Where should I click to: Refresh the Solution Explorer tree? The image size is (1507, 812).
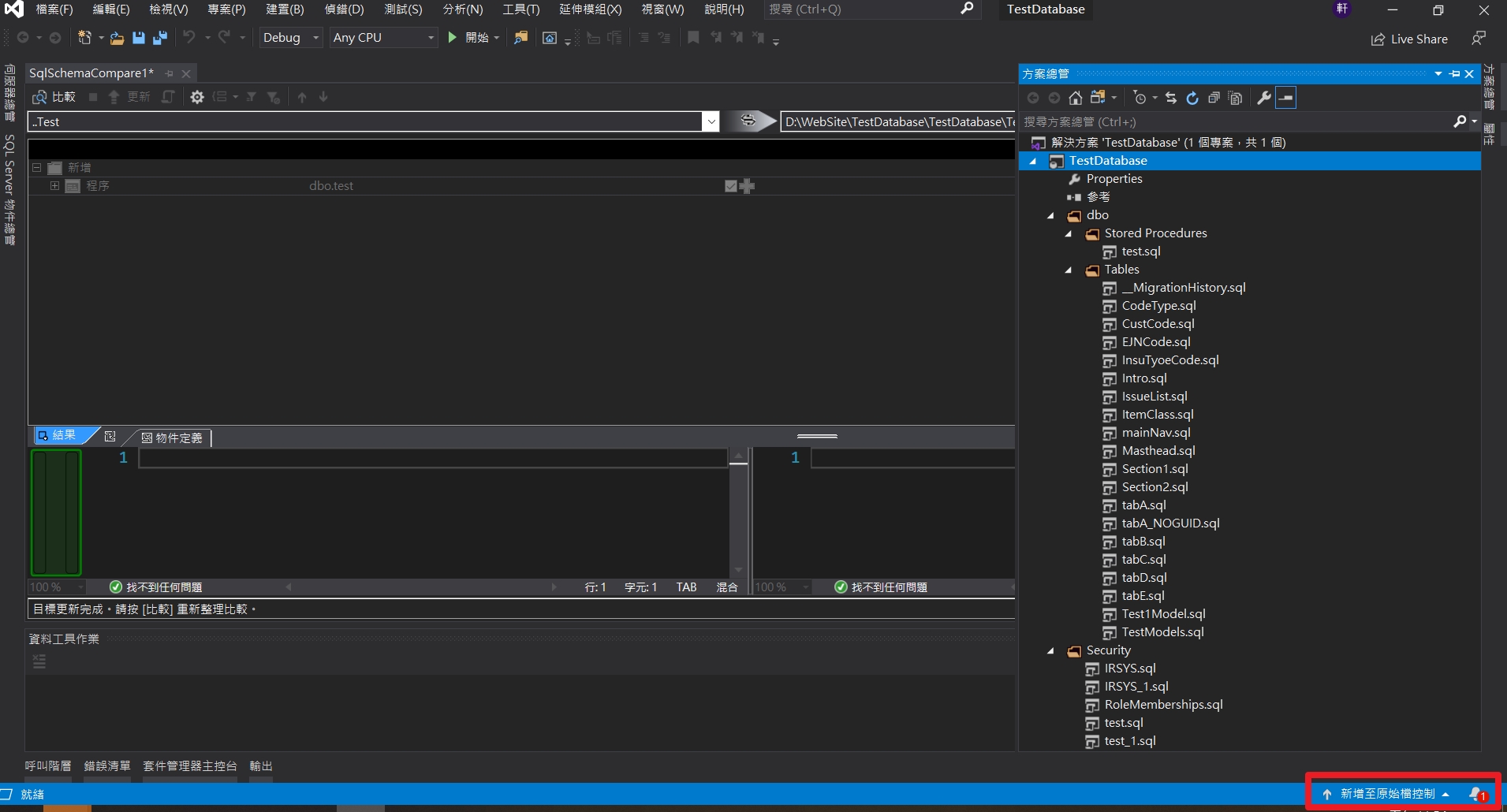tap(1193, 98)
